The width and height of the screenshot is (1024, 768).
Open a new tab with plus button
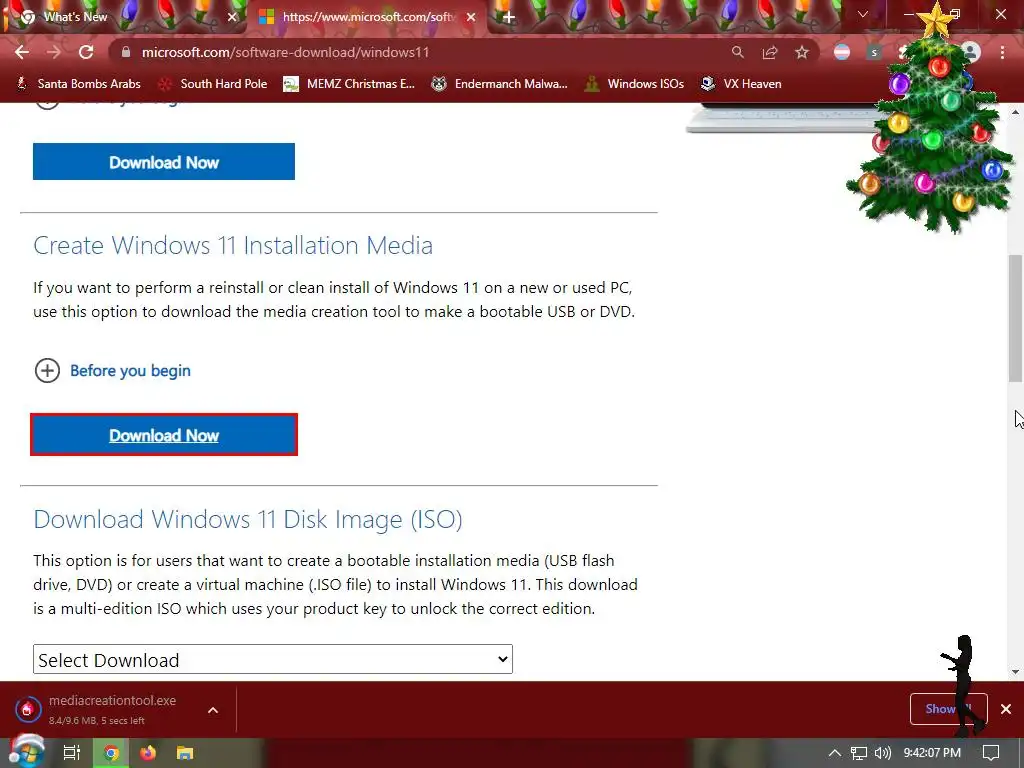click(x=509, y=17)
